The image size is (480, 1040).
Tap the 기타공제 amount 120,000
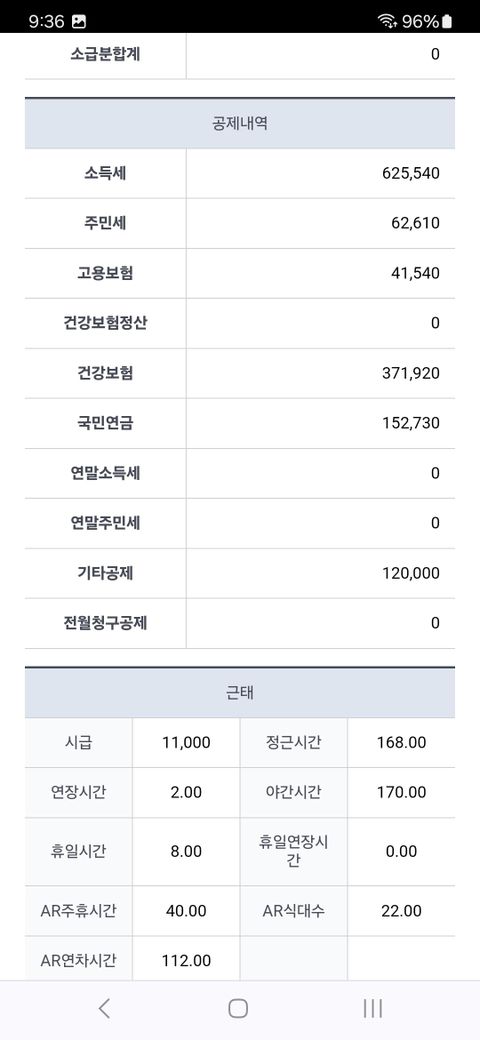[410, 573]
